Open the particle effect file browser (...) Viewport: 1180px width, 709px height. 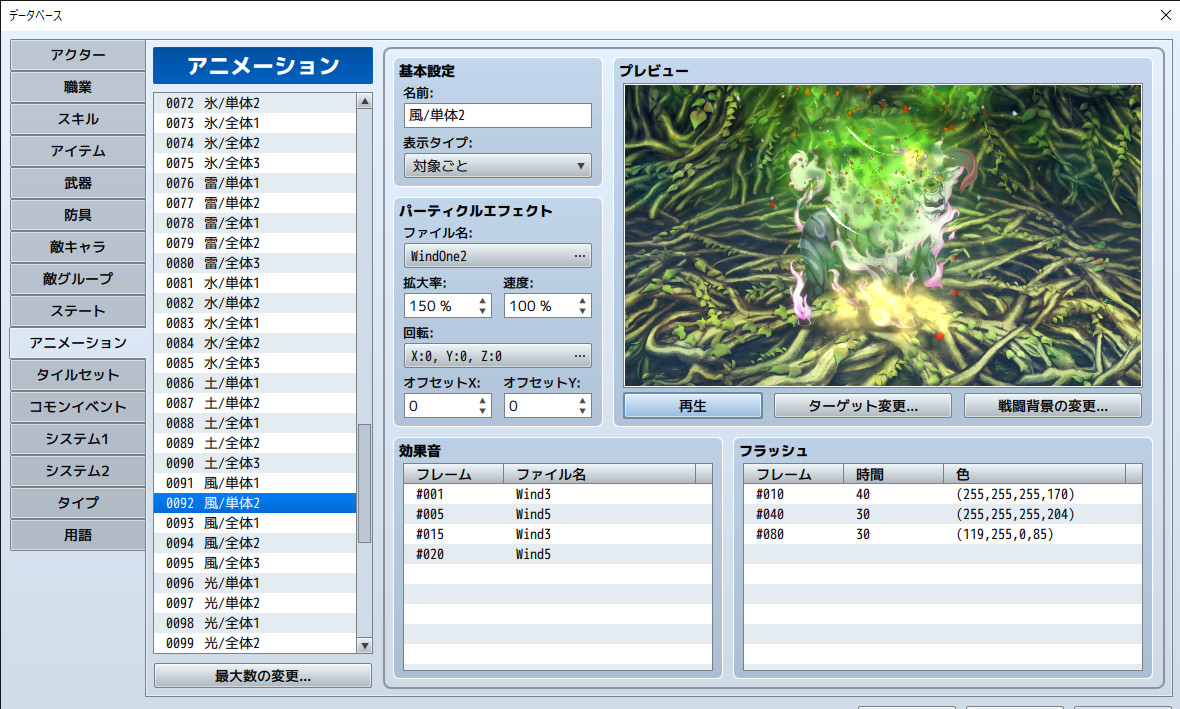(581, 256)
